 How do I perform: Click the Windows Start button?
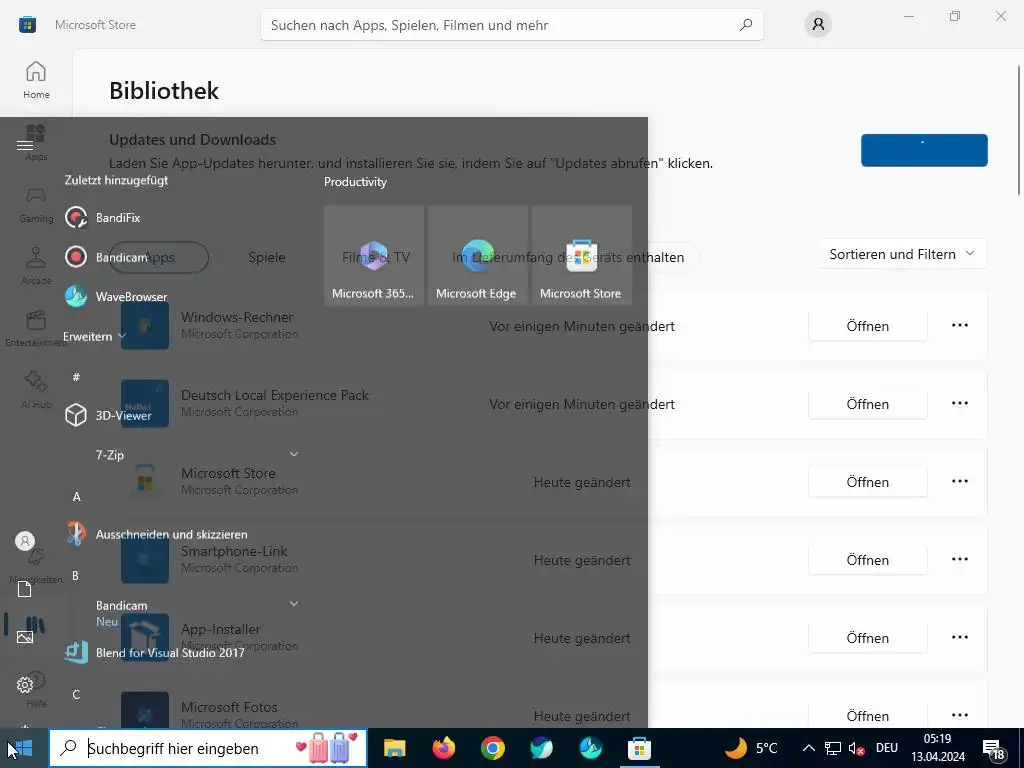tap(24, 748)
